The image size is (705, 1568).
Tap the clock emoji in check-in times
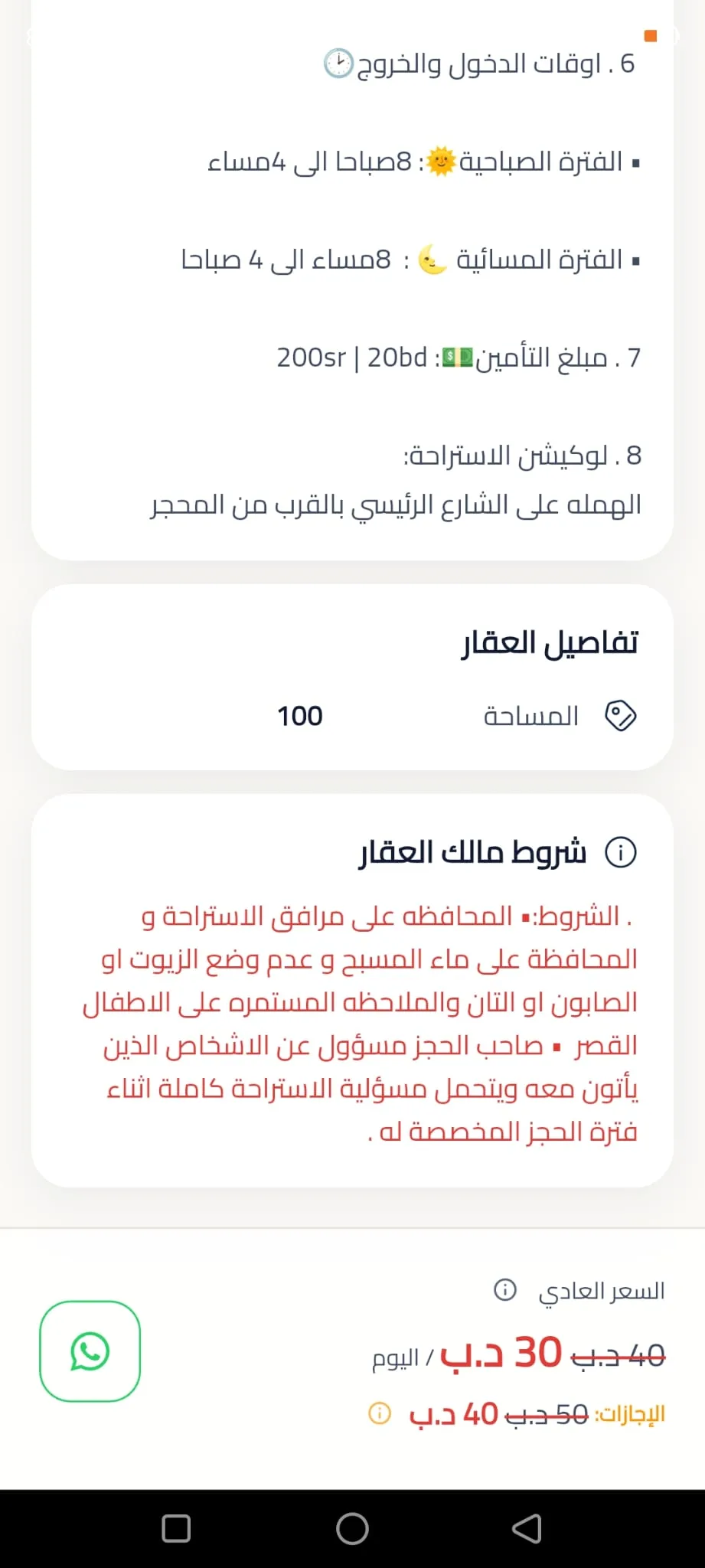pos(338,64)
